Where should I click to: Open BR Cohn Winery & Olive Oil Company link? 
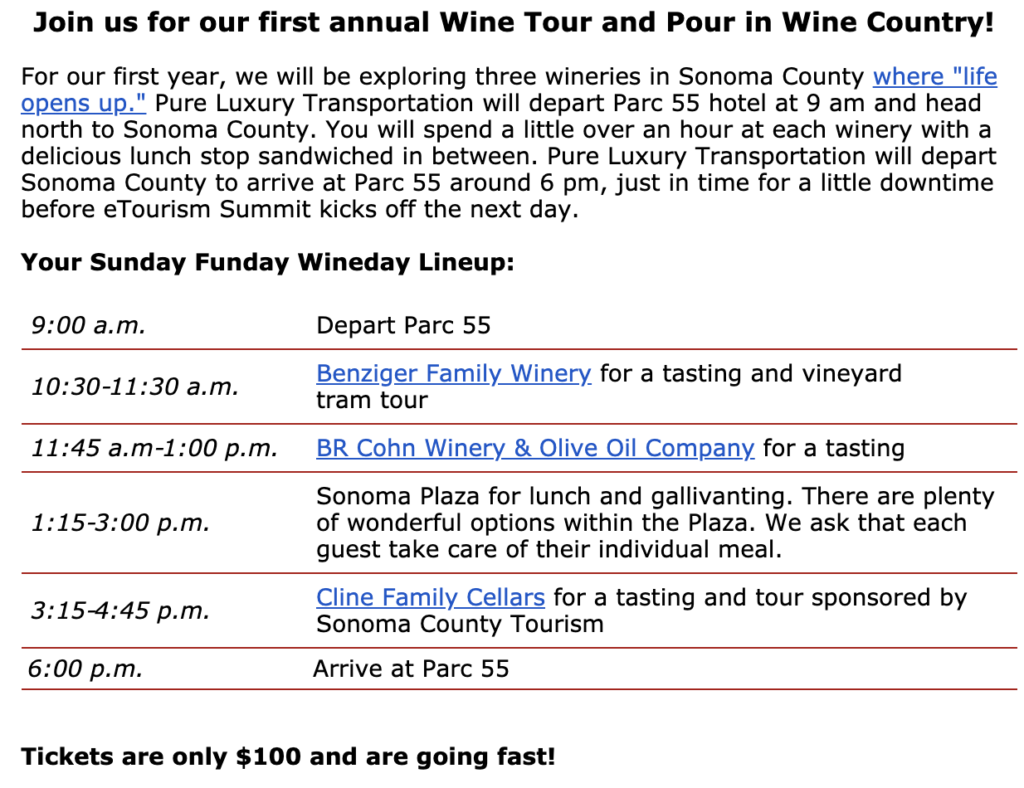tap(535, 448)
